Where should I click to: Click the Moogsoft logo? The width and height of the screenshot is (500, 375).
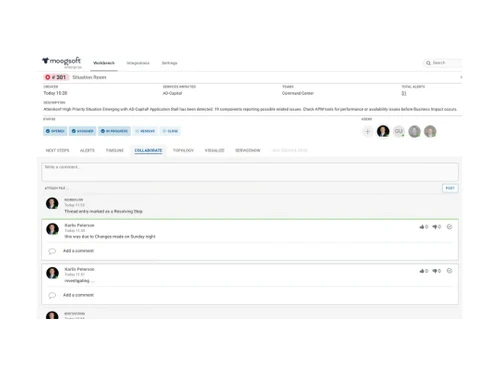pos(62,62)
